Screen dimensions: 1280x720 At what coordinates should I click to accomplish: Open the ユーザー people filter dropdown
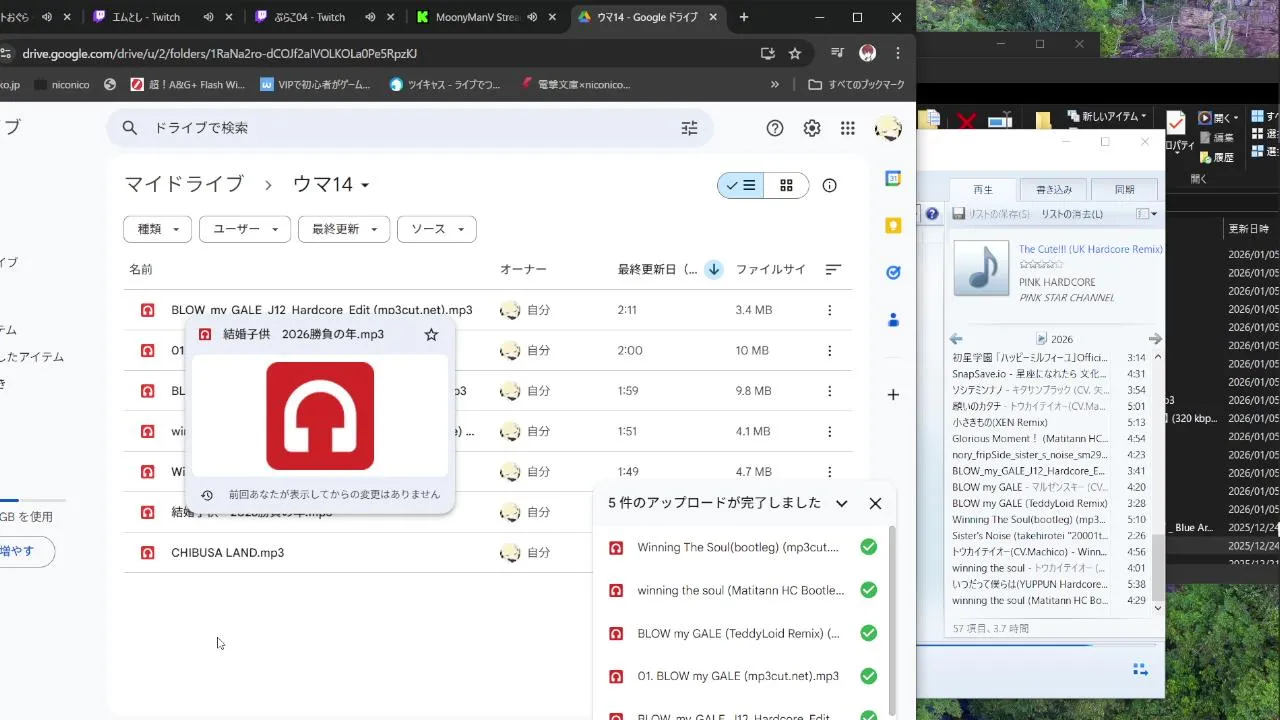[245, 229]
